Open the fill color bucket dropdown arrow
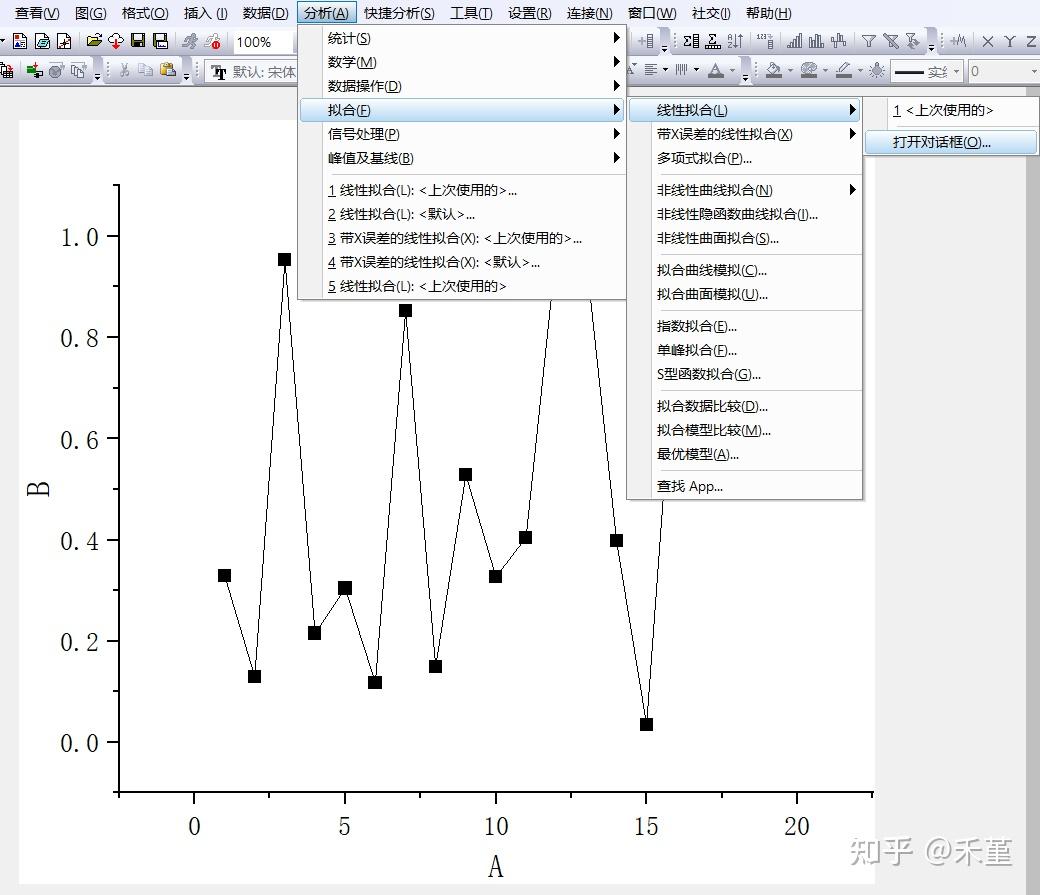 (x=790, y=70)
